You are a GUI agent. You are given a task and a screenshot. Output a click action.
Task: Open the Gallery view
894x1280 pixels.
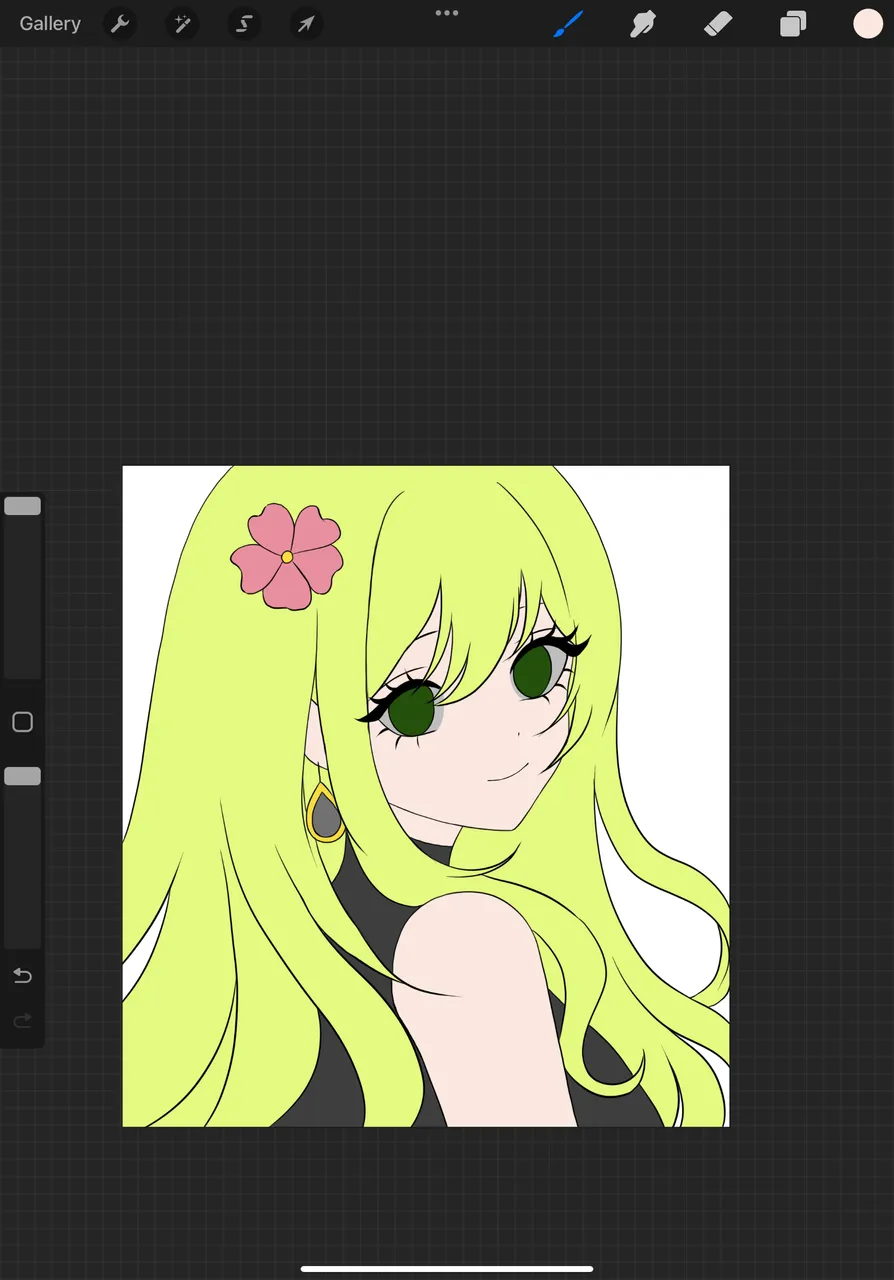(x=50, y=23)
